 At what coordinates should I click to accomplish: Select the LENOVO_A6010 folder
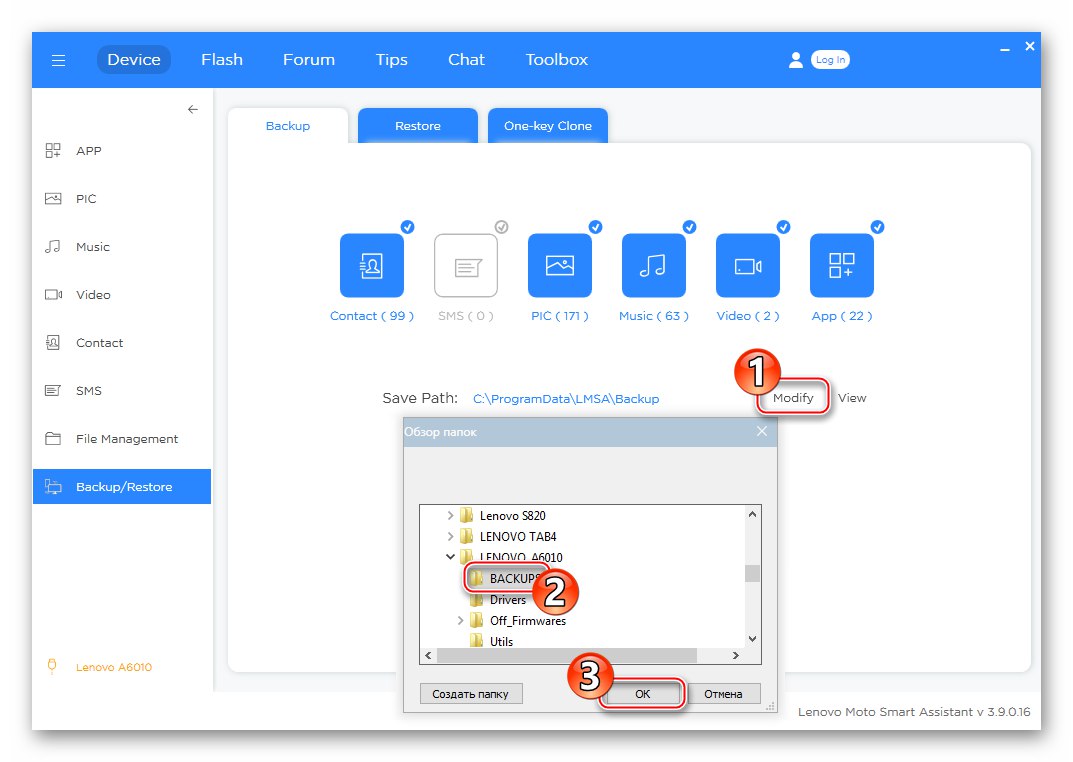pos(521,557)
